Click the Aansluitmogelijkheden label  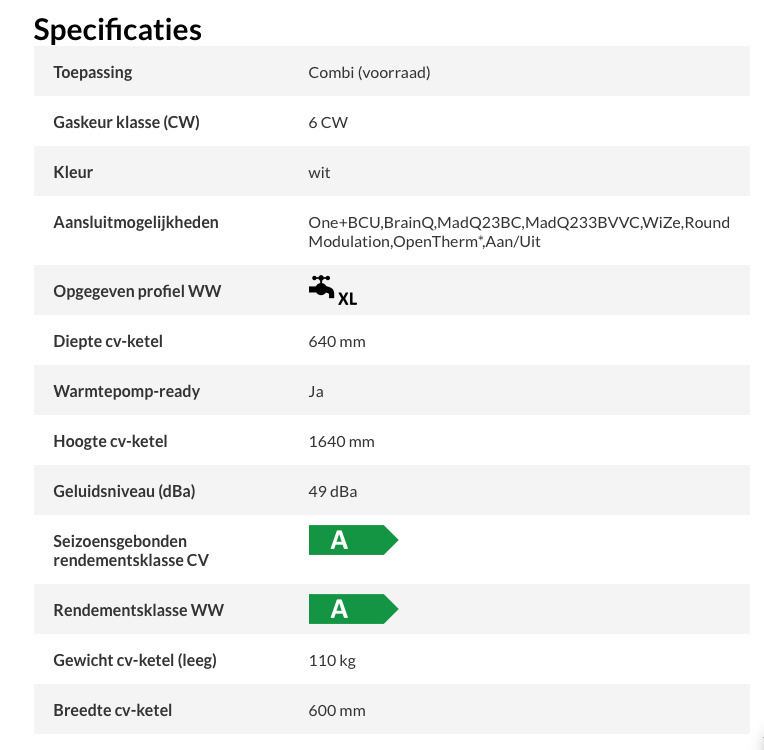(x=136, y=223)
